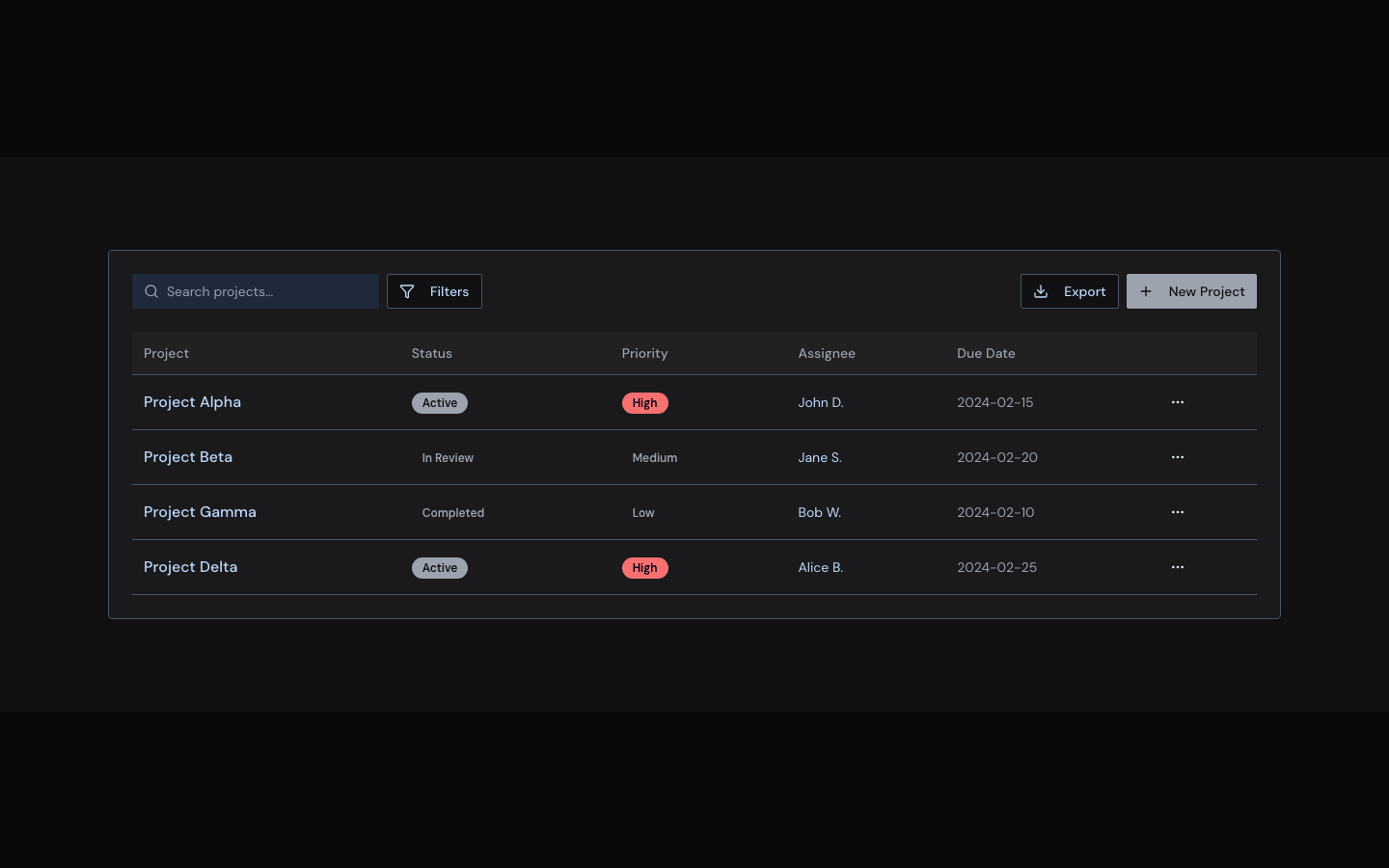Click the funnel icon in Filters
The height and width of the screenshot is (868, 1389).
[407, 291]
